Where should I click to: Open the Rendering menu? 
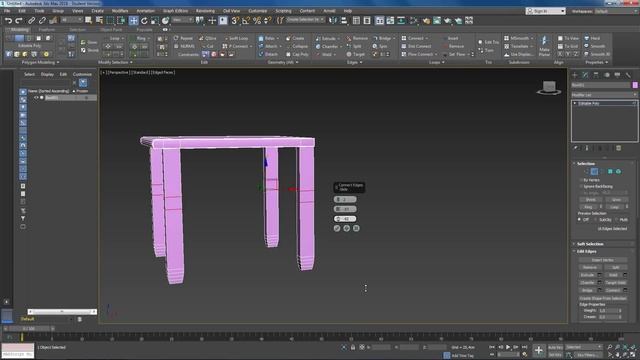pyautogui.click(x=205, y=11)
